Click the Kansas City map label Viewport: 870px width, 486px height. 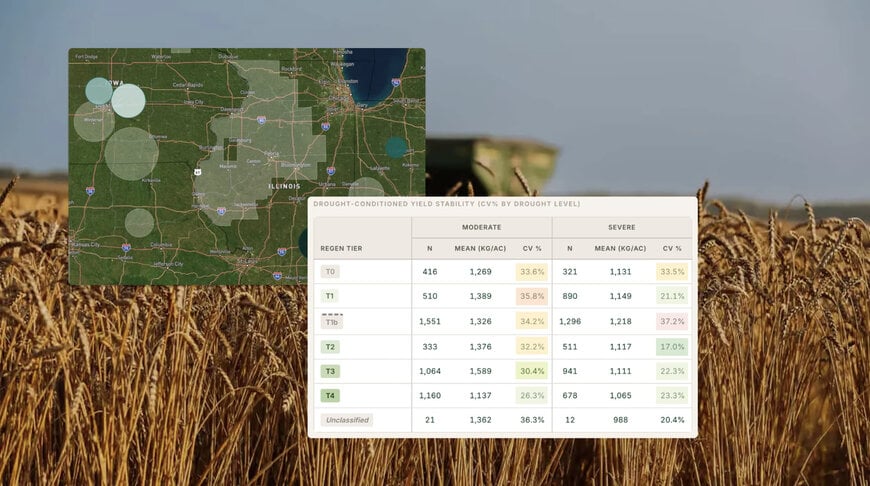(87, 245)
